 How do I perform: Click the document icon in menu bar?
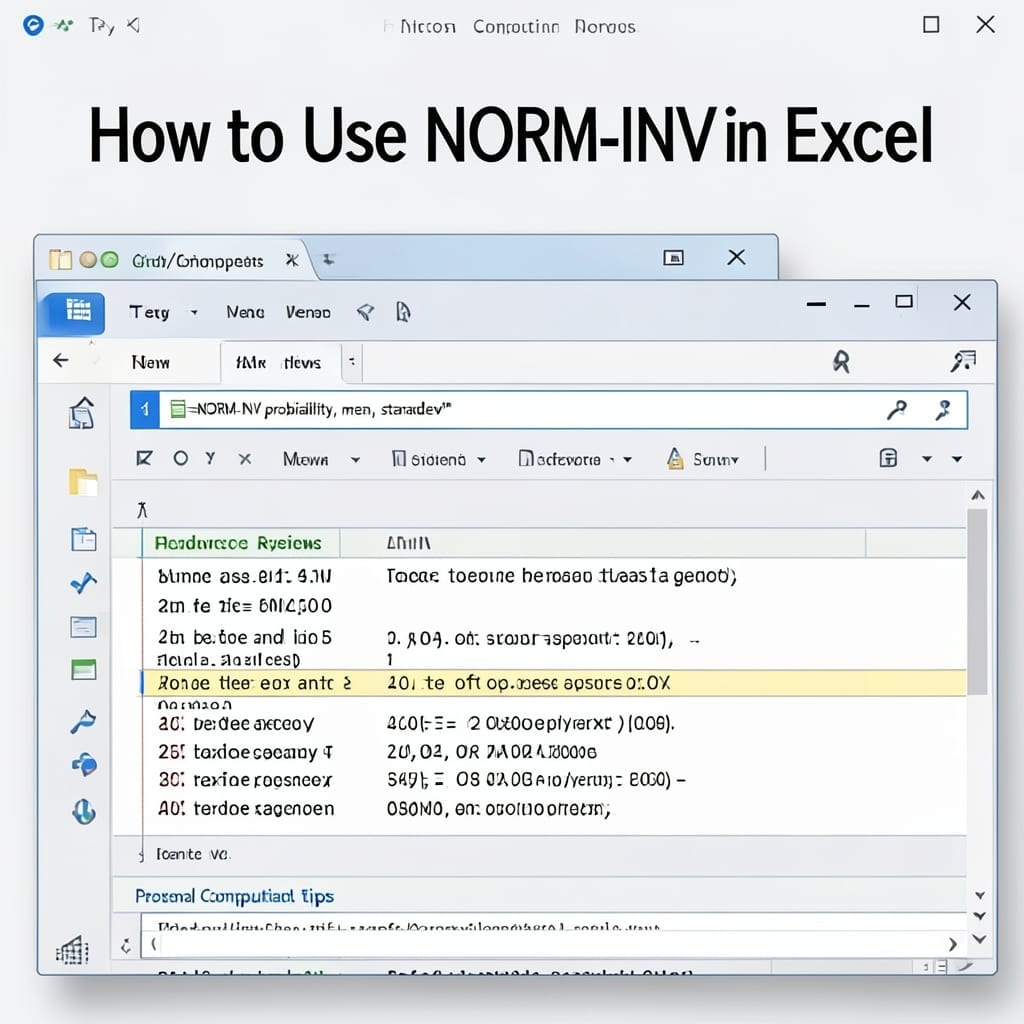tap(404, 312)
